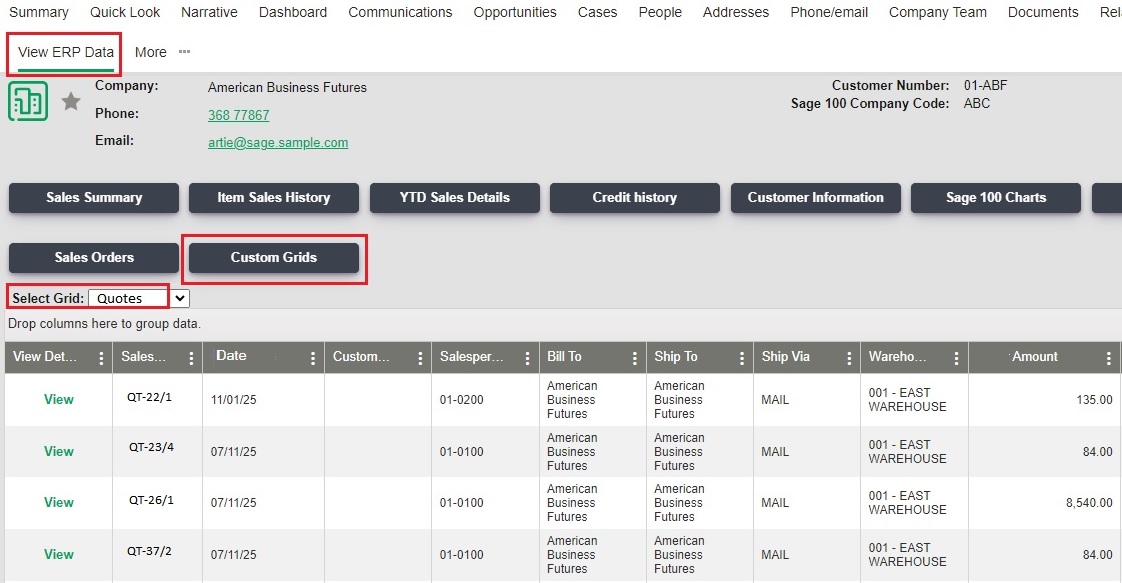Show the Sage 100 Charts
This screenshot has width=1122, height=583.
coord(995,198)
